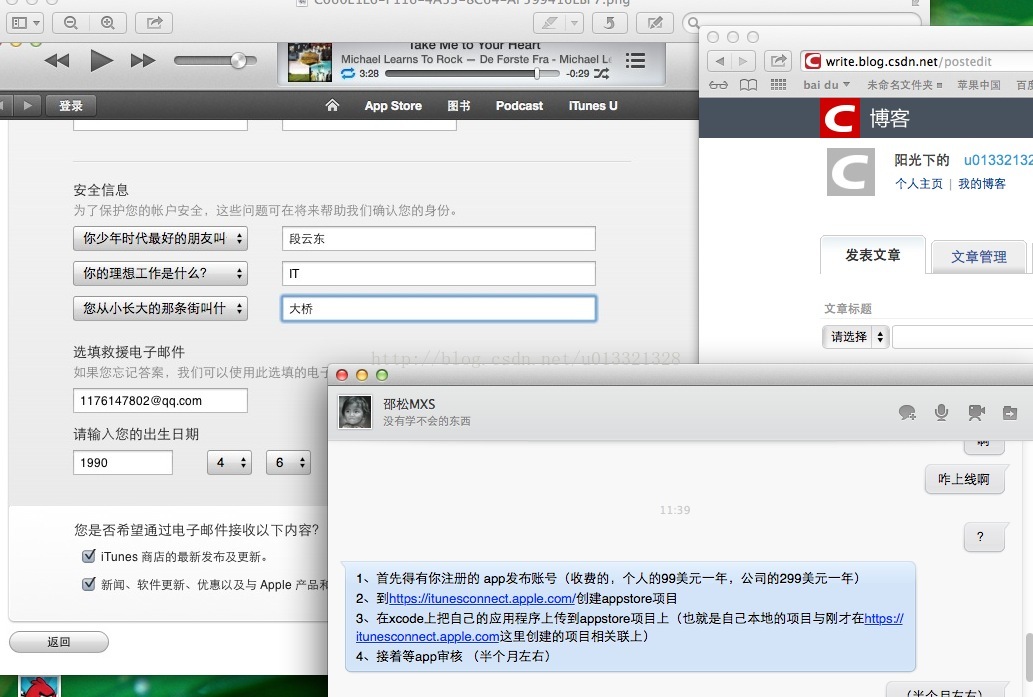Click the answer field containing 段云东
The image size is (1033, 697).
(439, 238)
